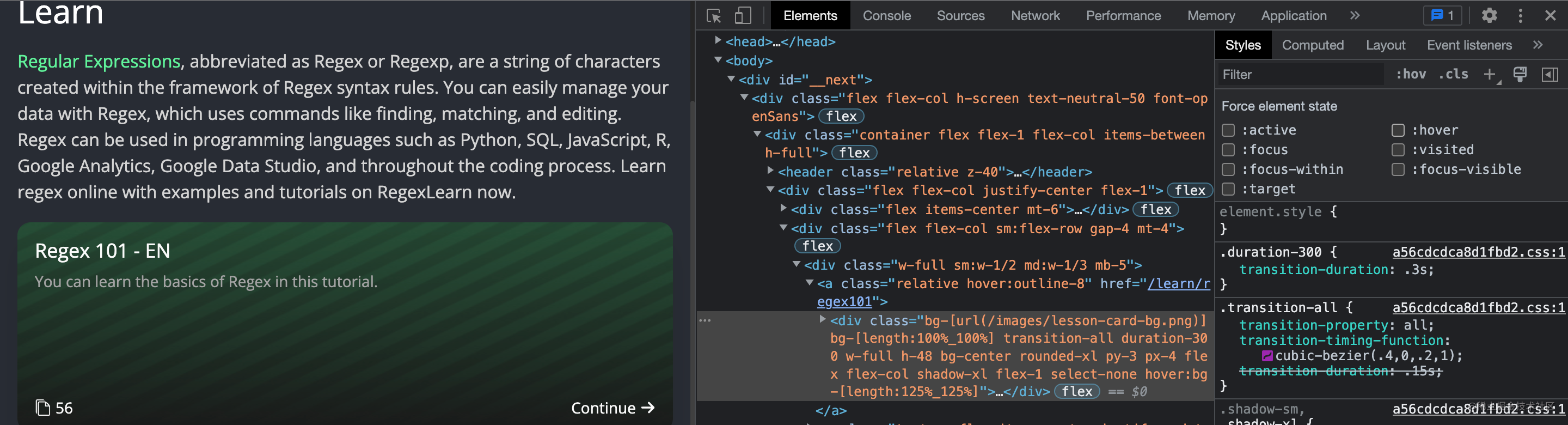
Task: Open DevTools settings gear
Action: 1489,16
